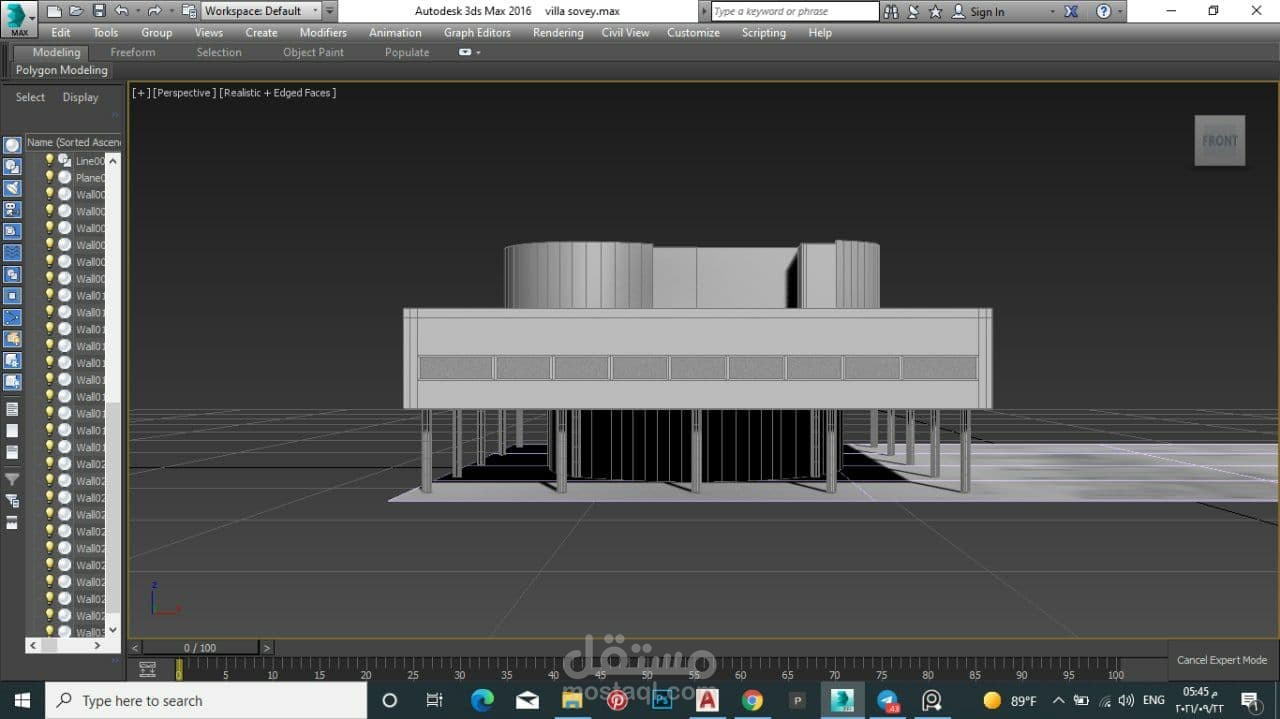Screen dimensions: 1280x719
Task: Click the Display Geometry filter icon
Action: [x=11, y=144]
